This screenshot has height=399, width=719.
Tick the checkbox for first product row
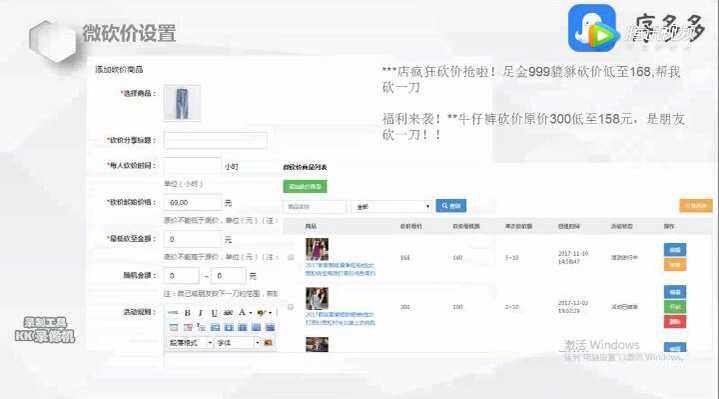pyautogui.click(x=291, y=258)
